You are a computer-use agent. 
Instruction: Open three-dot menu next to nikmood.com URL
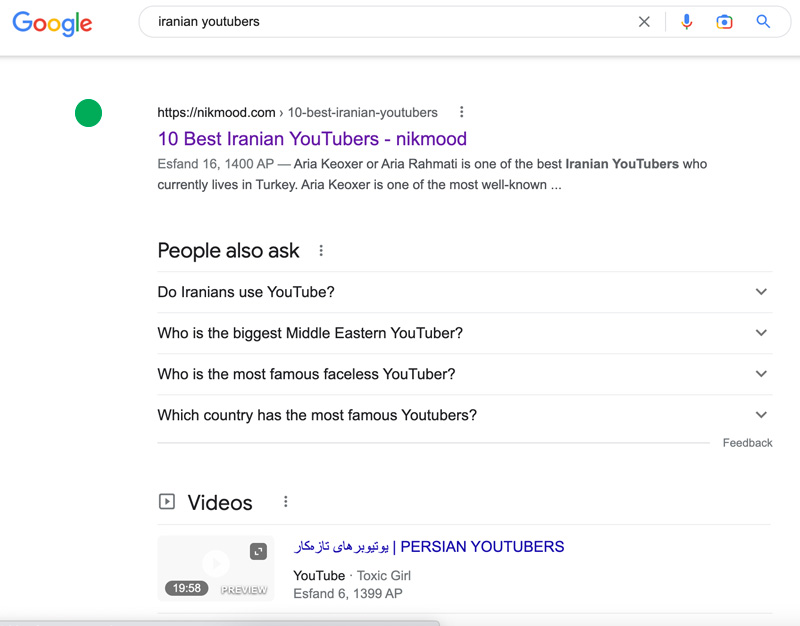click(461, 112)
